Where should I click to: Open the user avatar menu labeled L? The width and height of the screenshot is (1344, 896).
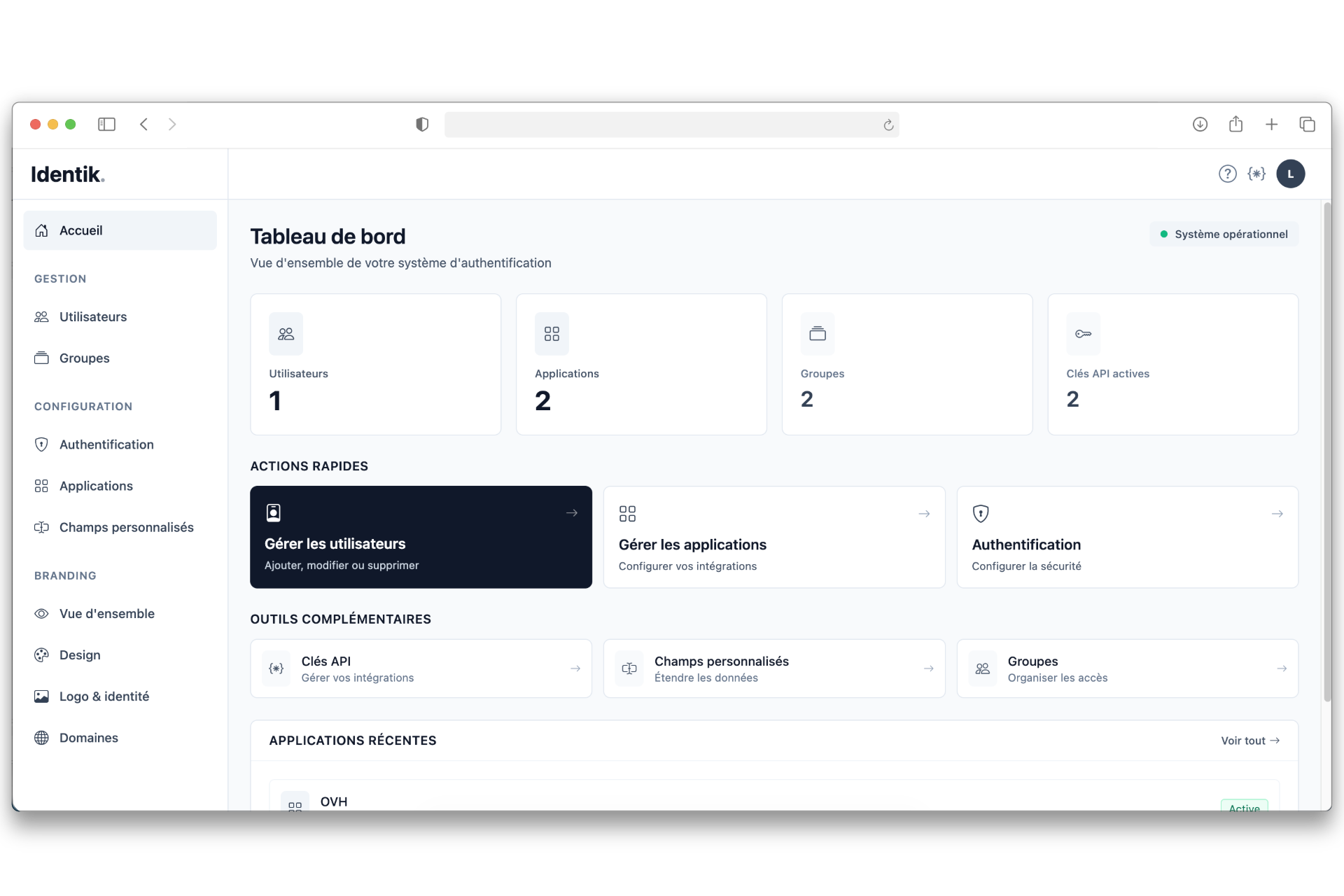tap(1290, 174)
